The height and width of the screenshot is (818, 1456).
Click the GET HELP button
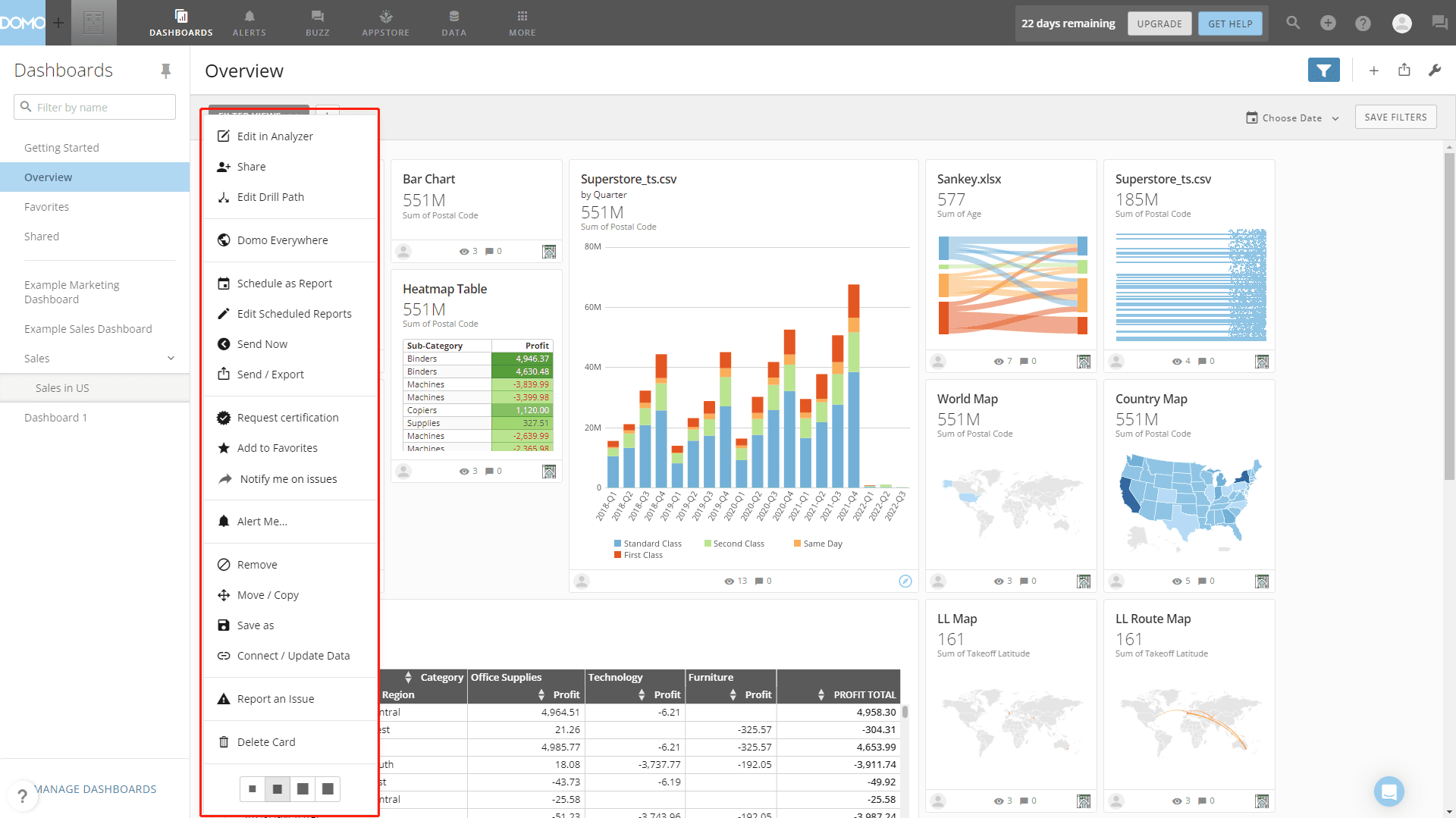click(x=1230, y=24)
